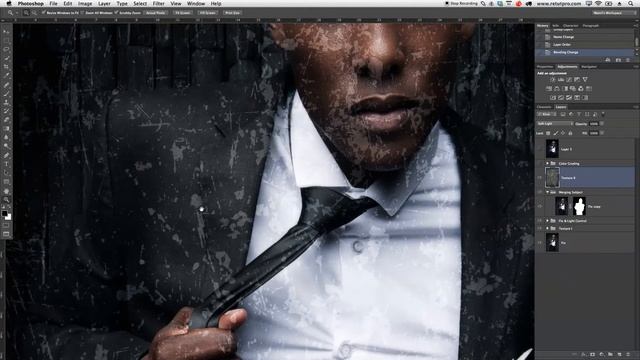Click the Fill Screen button
The height and width of the screenshot is (360, 640).
208,13
